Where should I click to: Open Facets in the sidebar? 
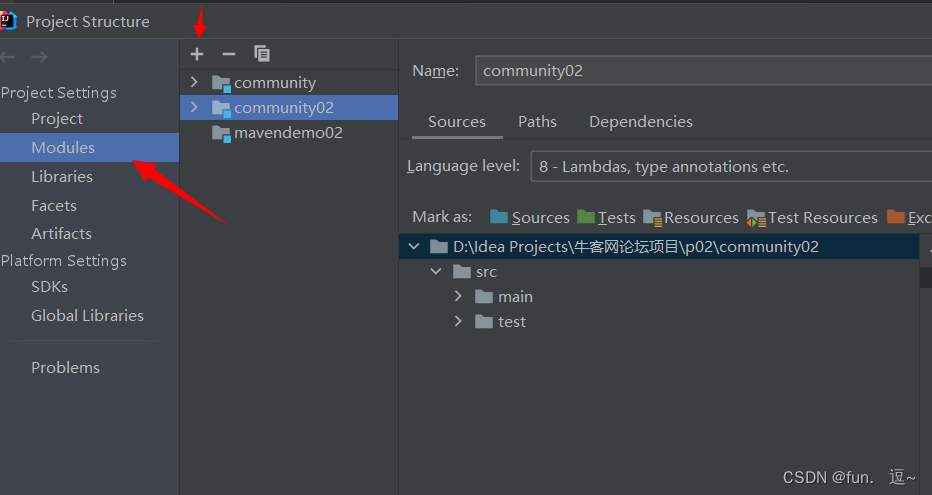(x=54, y=206)
